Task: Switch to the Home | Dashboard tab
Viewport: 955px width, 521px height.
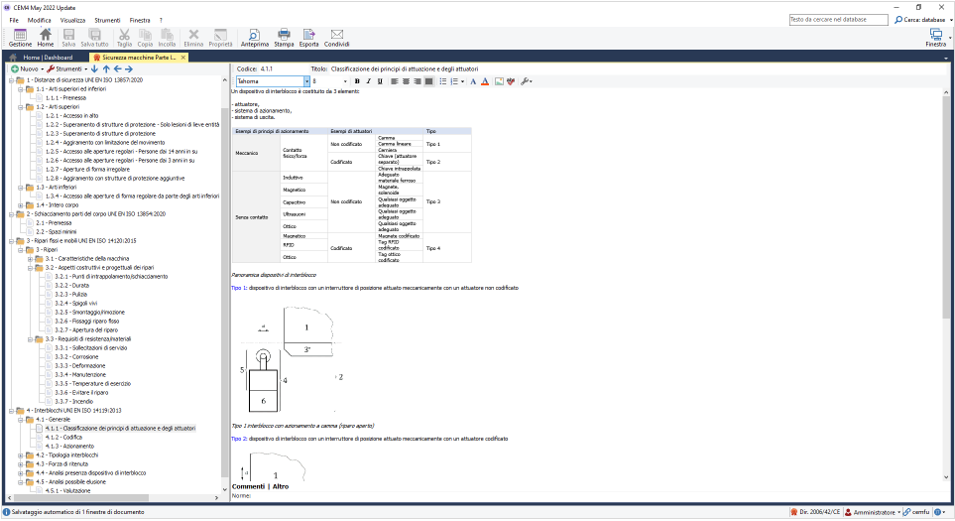Action: click(x=49, y=57)
